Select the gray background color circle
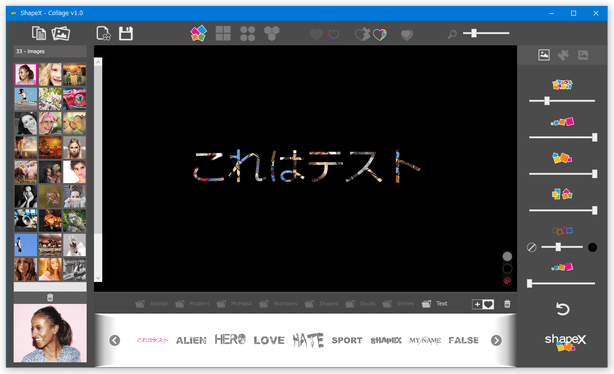 (507, 257)
